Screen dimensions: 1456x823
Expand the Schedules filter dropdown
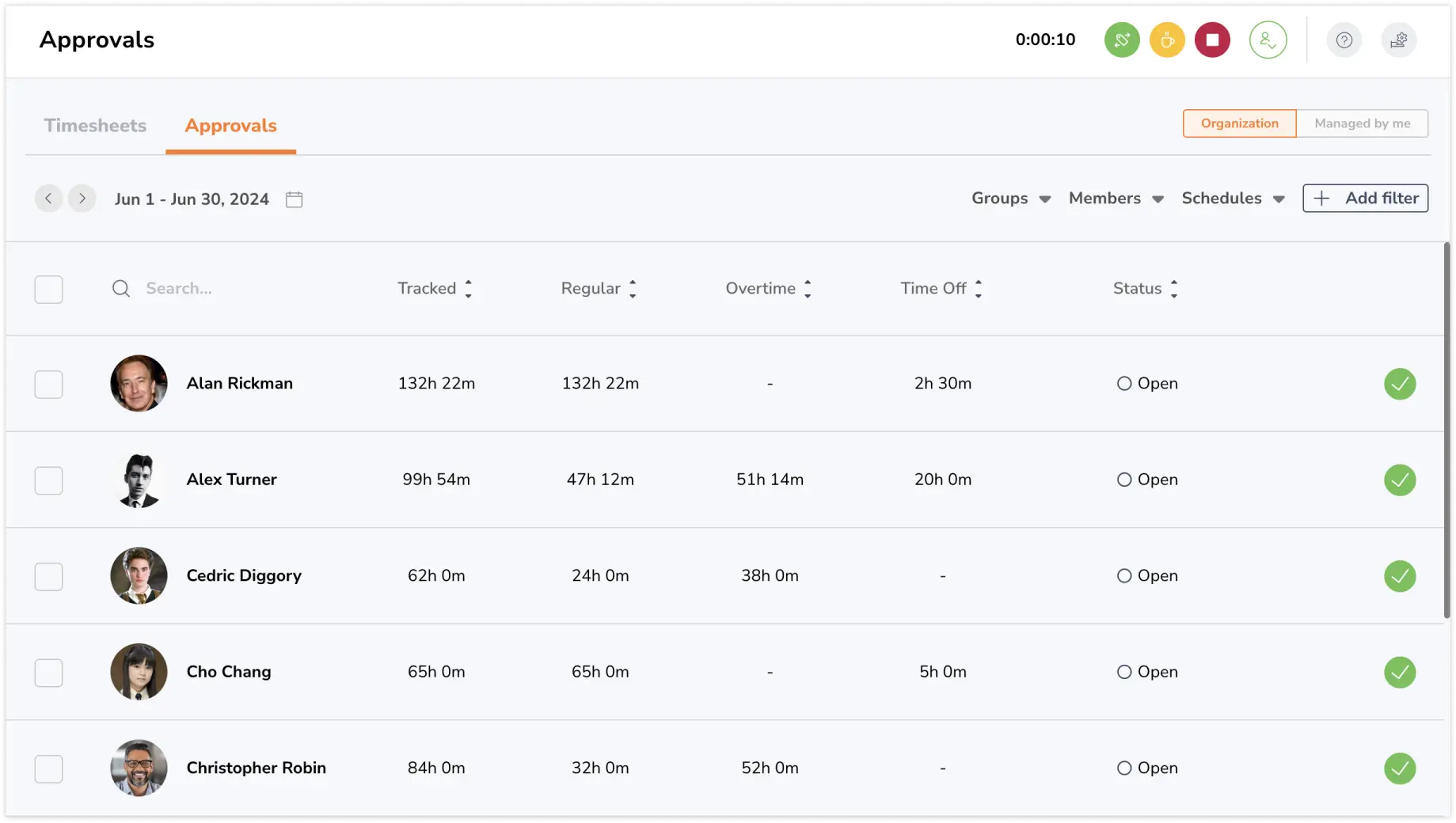tap(1232, 198)
